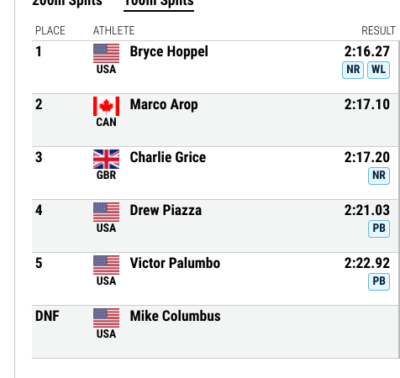Click Bryce Hoppel's USA flag icon
The image size is (400, 378).
coord(106,53)
